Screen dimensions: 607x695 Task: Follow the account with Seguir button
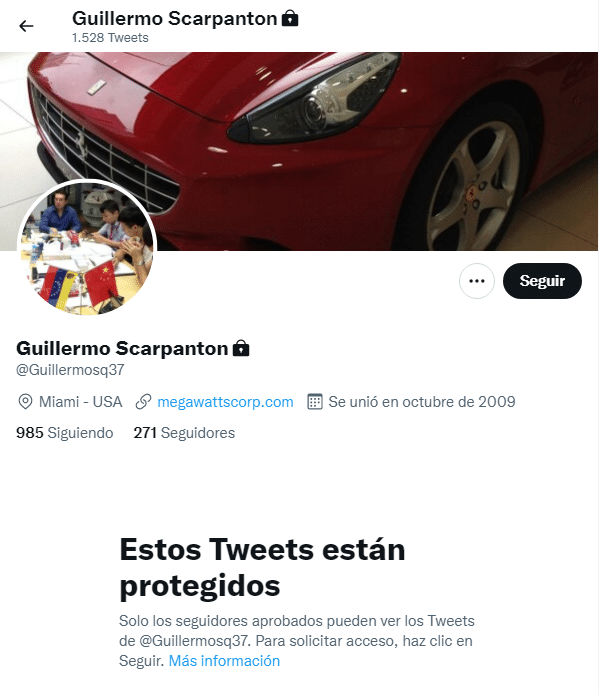pos(542,281)
